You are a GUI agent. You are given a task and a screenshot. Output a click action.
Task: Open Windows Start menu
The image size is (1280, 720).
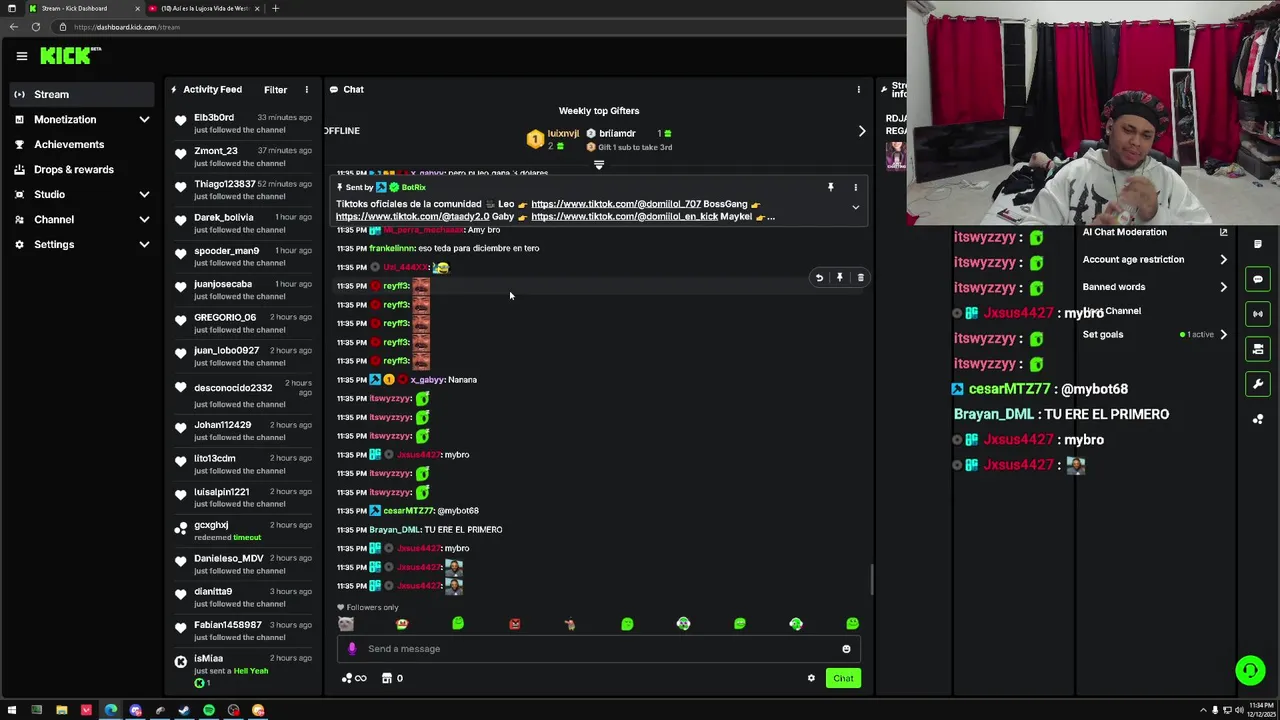pyautogui.click(x=12, y=710)
